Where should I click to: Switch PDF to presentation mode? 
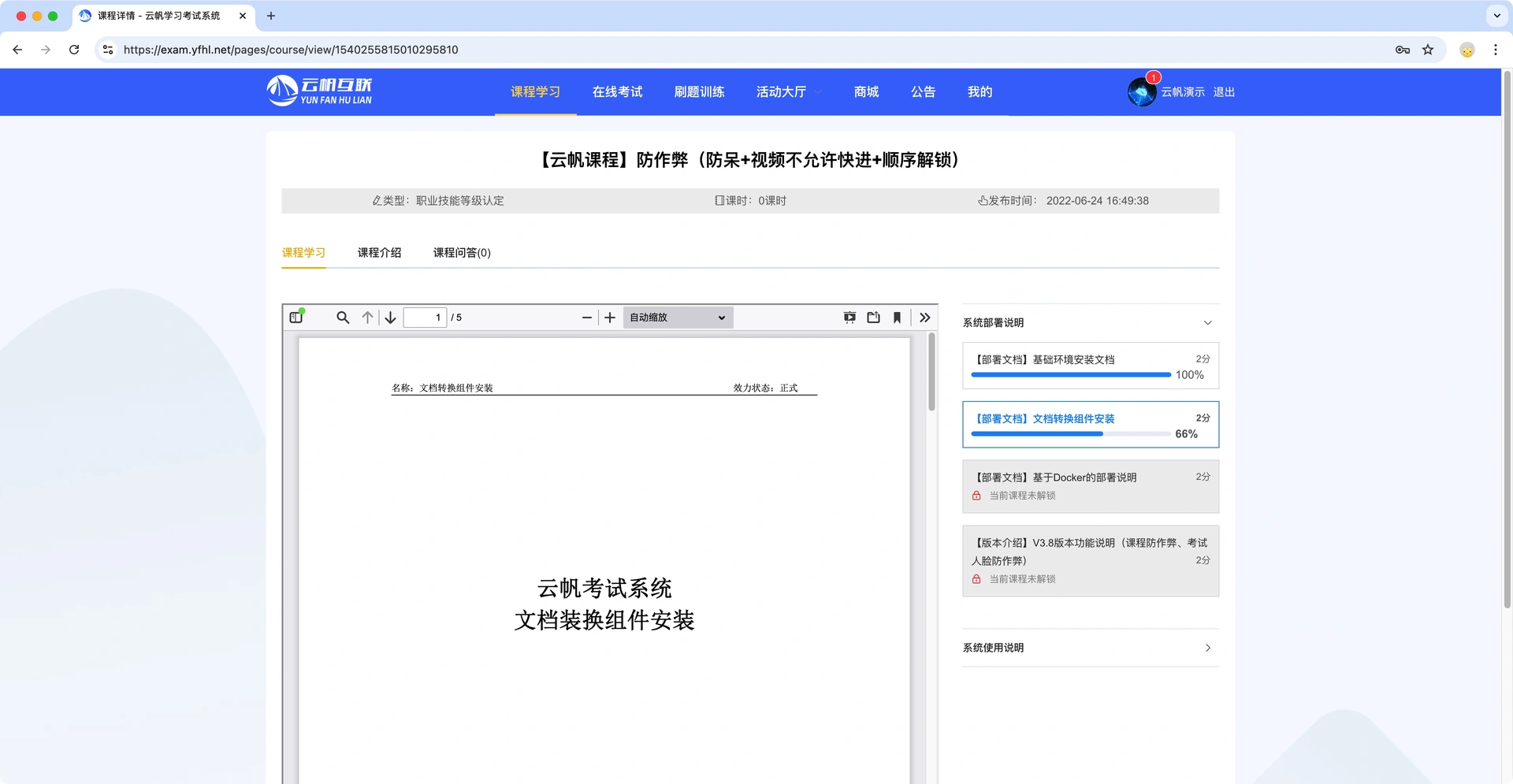point(849,318)
